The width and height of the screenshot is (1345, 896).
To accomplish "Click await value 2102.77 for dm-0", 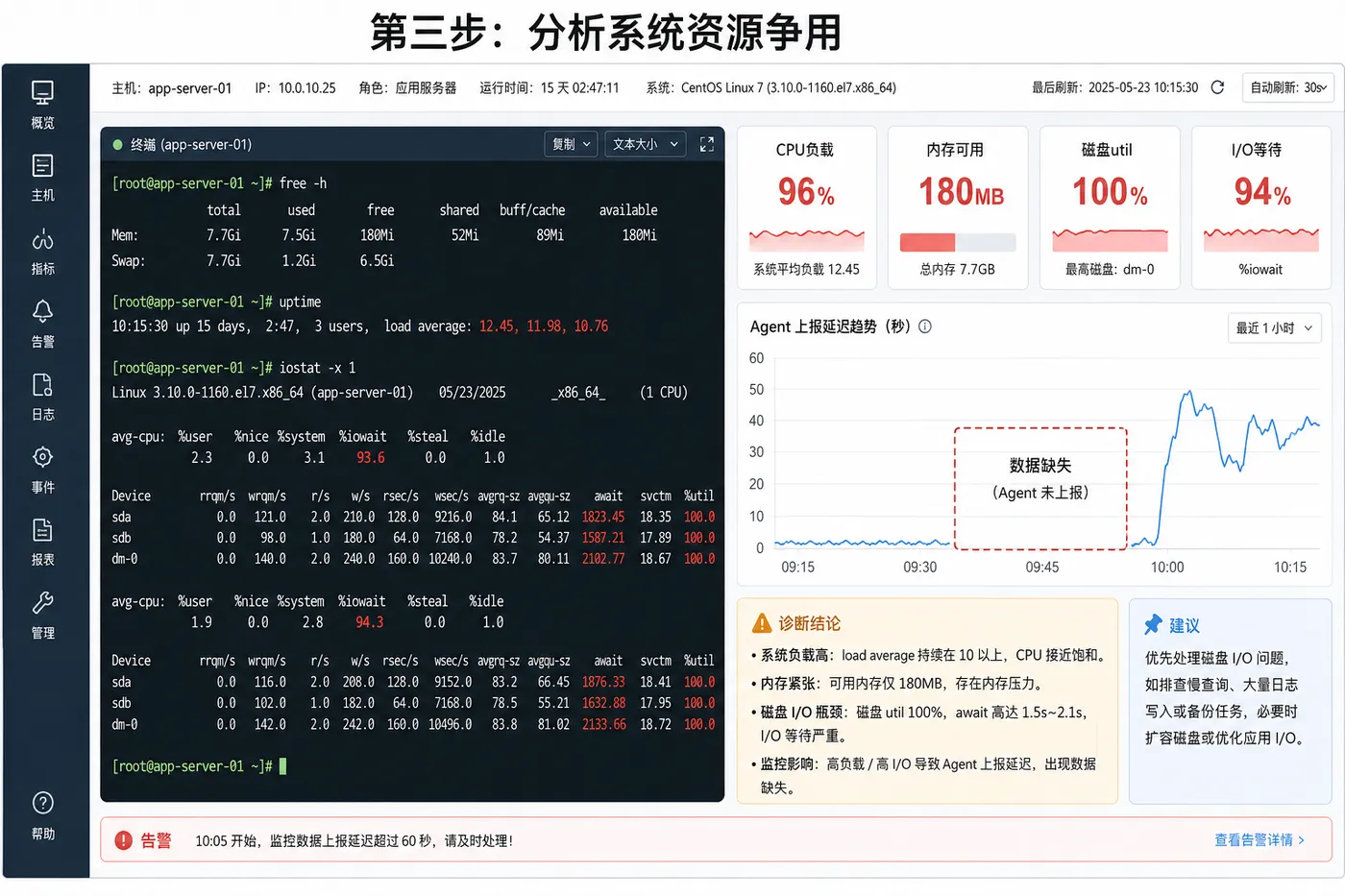I will pyautogui.click(x=603, y=559).
